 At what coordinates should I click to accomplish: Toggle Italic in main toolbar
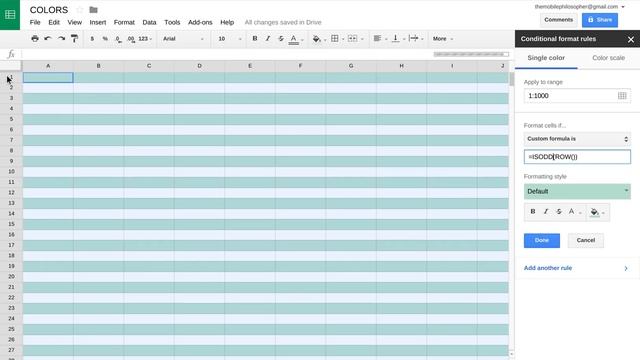point(268,38)
